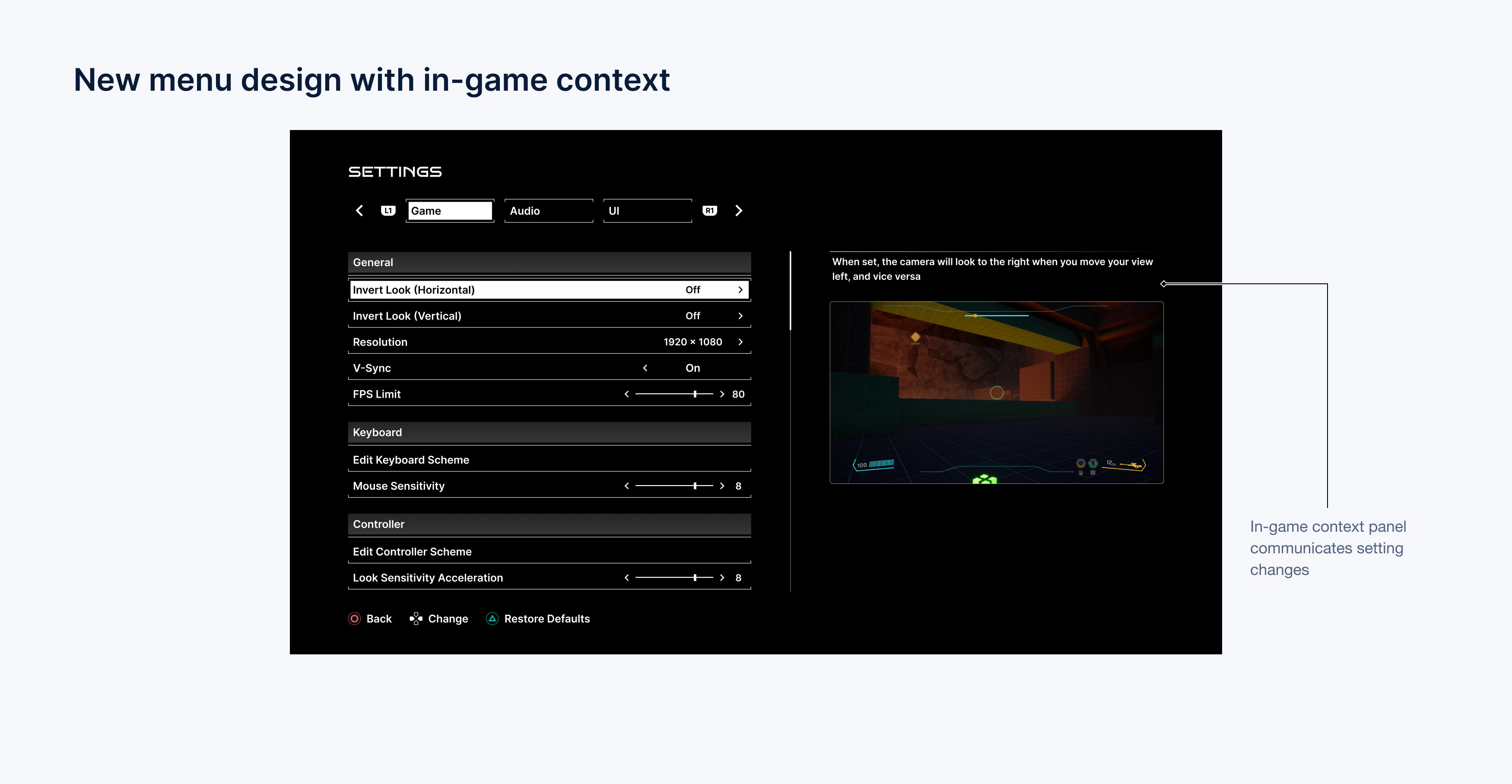Click chevron on Invert Look (Horizontal) row
The height and width of the screenshot is (784, 1512).
[740, 290]
